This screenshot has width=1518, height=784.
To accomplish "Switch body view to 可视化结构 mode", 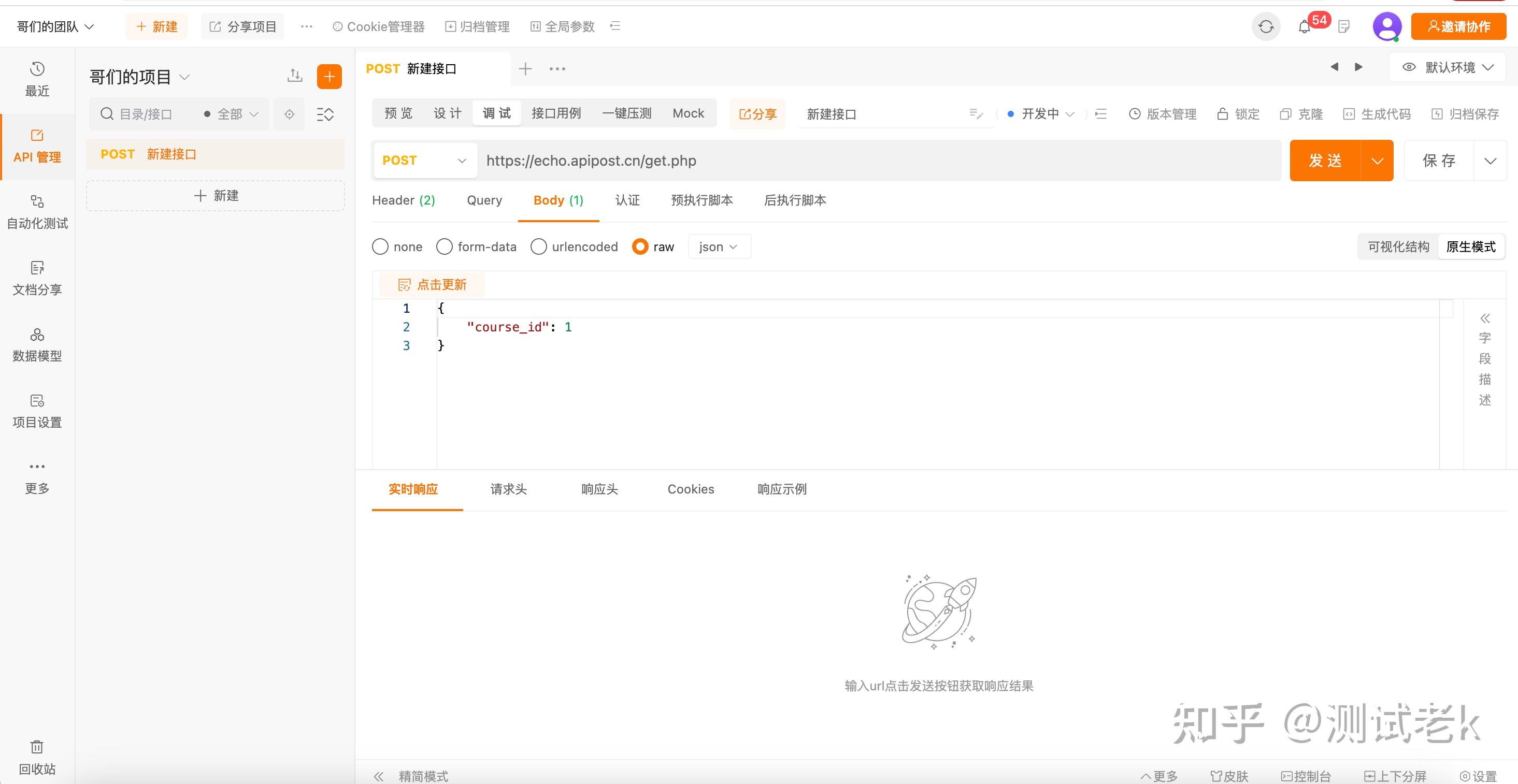I will pyautogui.click(x=1397, y=246).
